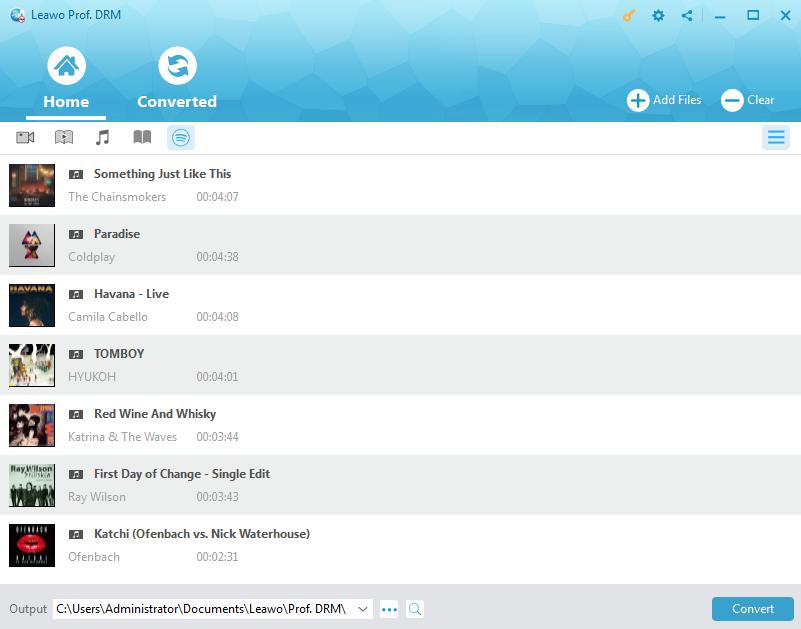This screenshot has height=629, width=801.
Task: Click the Add Files button
Action: (x=663, y=100)
